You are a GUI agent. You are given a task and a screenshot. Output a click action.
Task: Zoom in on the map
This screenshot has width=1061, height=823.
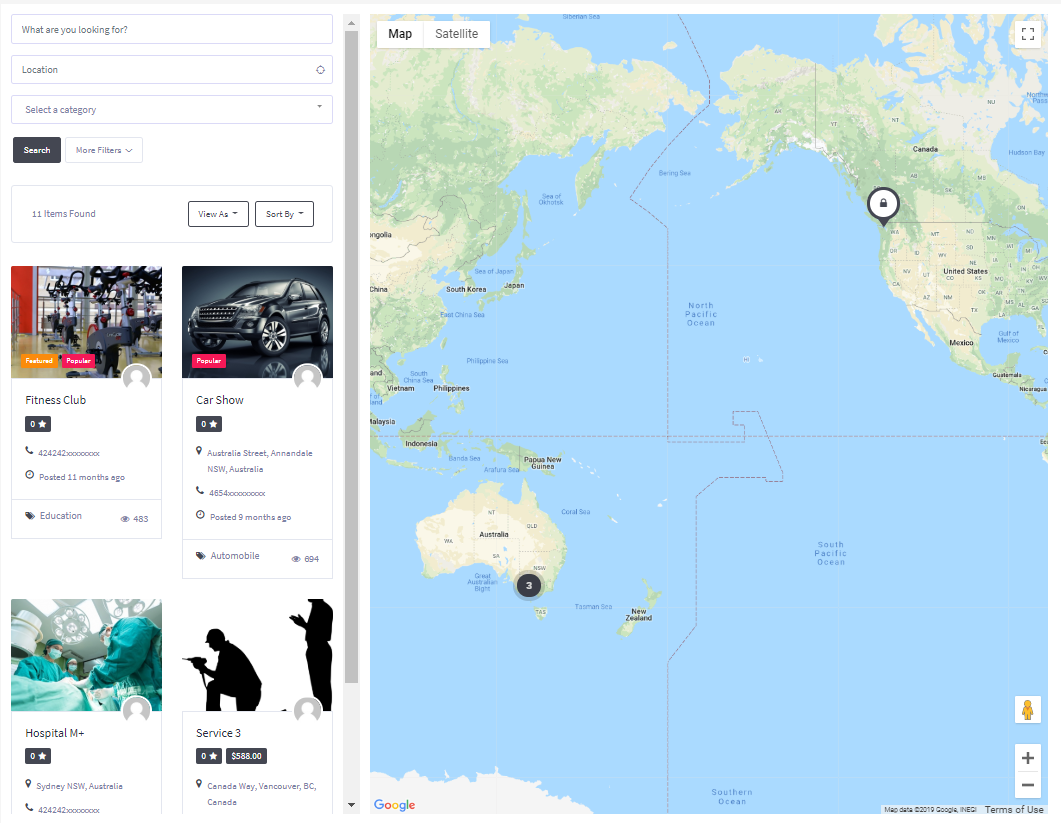click(1027, 758)
